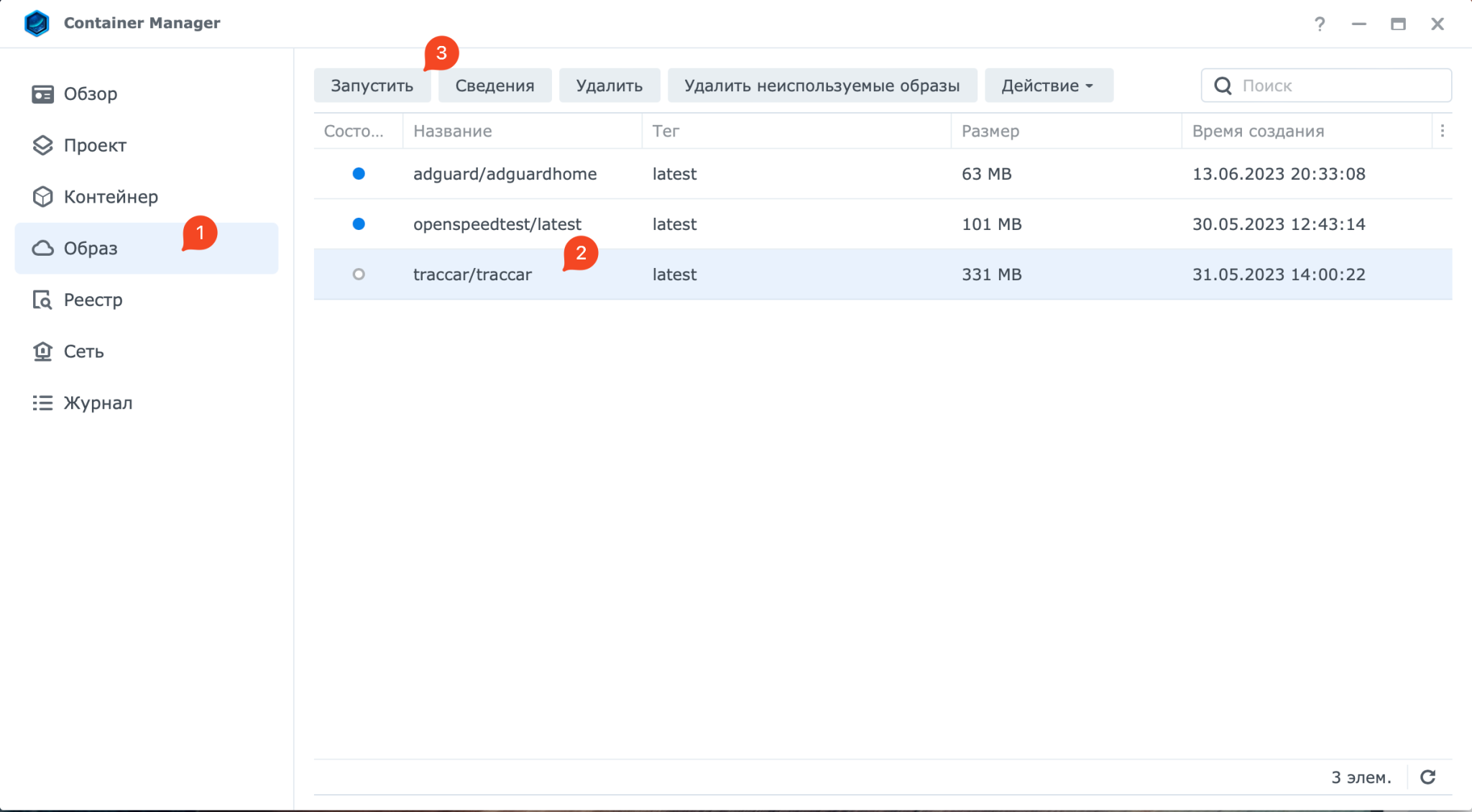The height and width of the screenshot is (812, 1472).
Task: Click the Container Manager app logo
Action: click(x=37, y=23)
